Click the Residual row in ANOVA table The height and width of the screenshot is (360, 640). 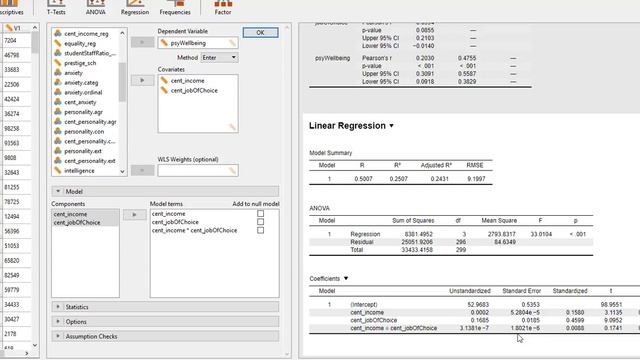tap(451, 242)
